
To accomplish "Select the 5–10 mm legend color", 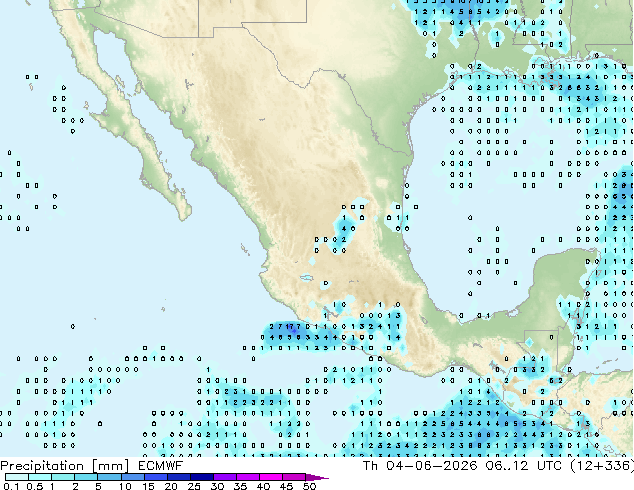I will coord(109,477).
